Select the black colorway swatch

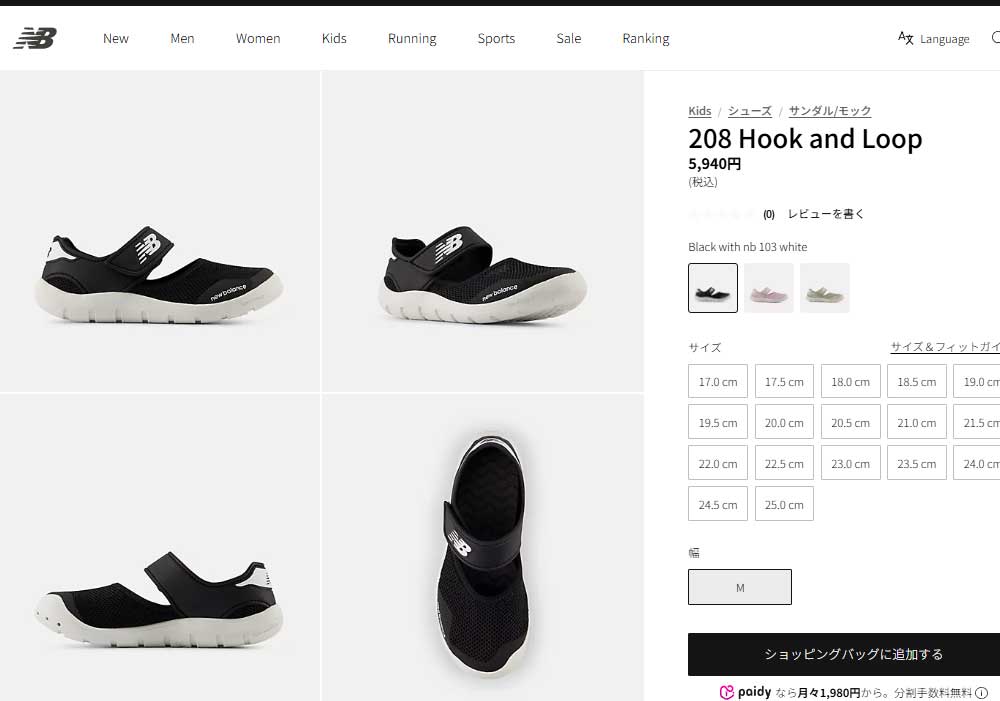tap(713, 288)
